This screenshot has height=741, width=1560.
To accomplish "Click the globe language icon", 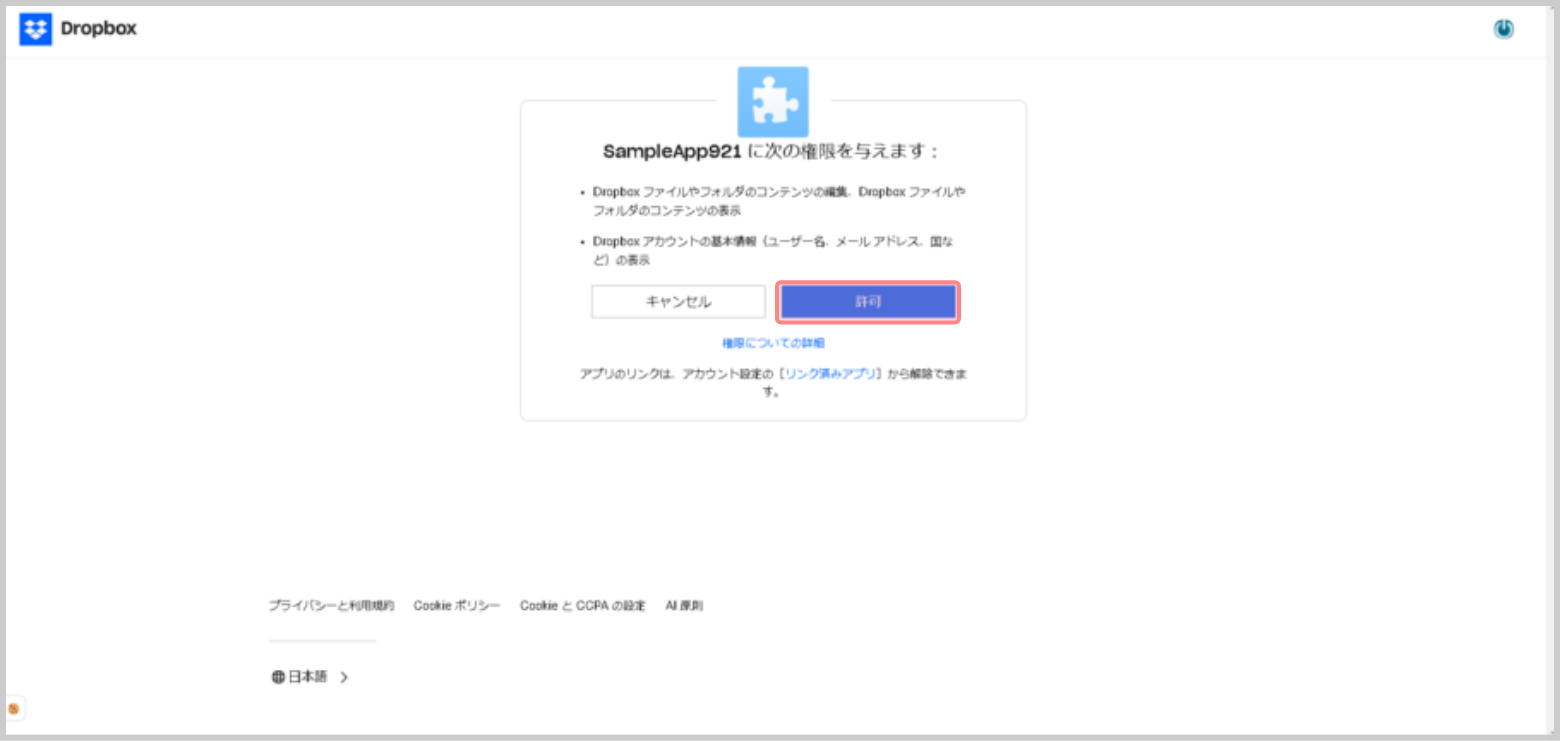I will pos(278,677).
